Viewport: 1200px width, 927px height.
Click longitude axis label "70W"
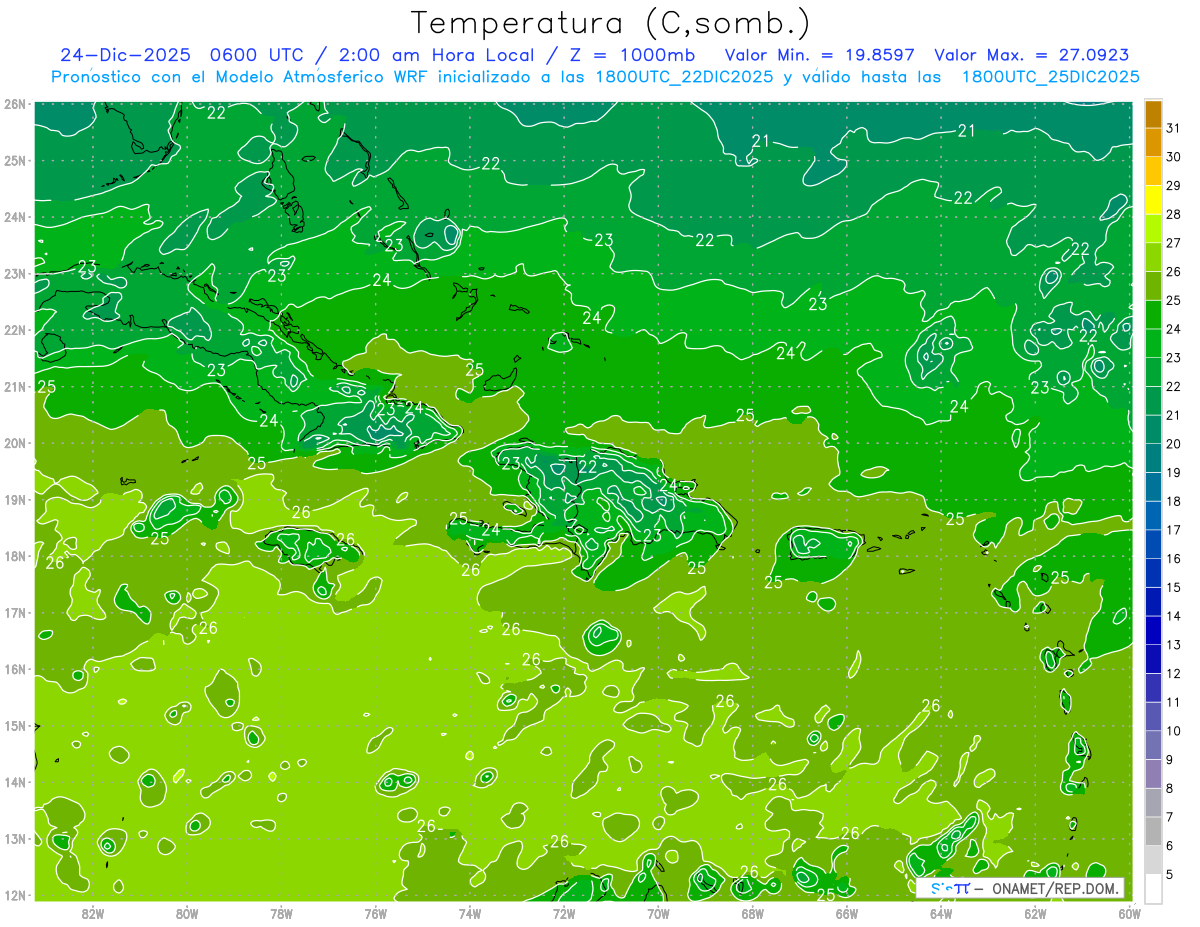click(x=658, y=914)
